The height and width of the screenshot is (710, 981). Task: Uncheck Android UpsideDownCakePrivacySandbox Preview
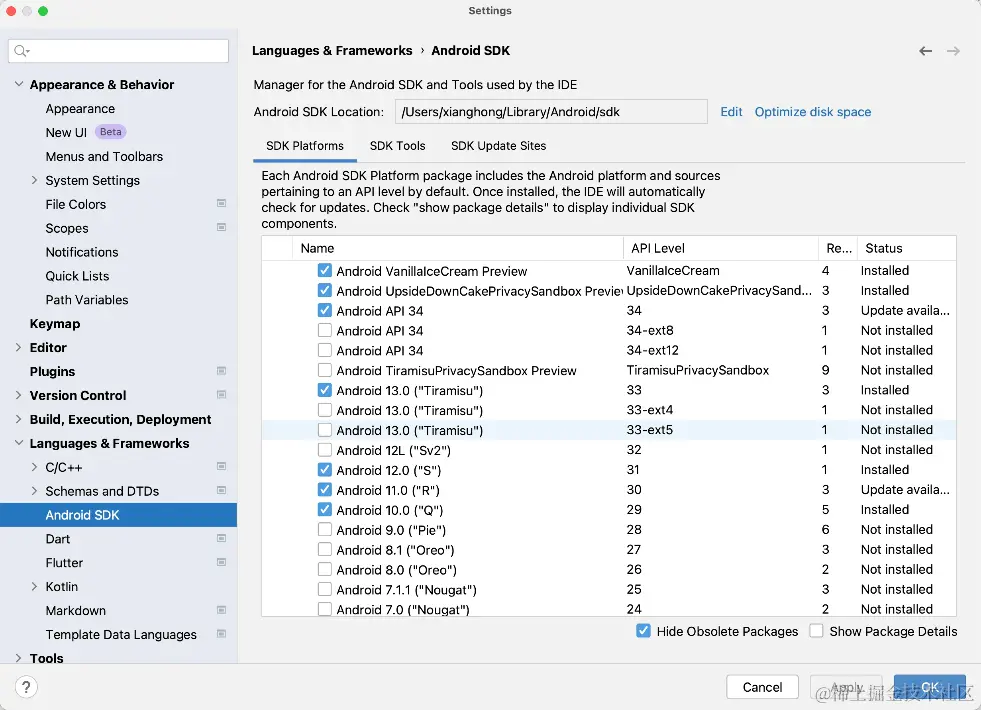click(x=325, y=290)
